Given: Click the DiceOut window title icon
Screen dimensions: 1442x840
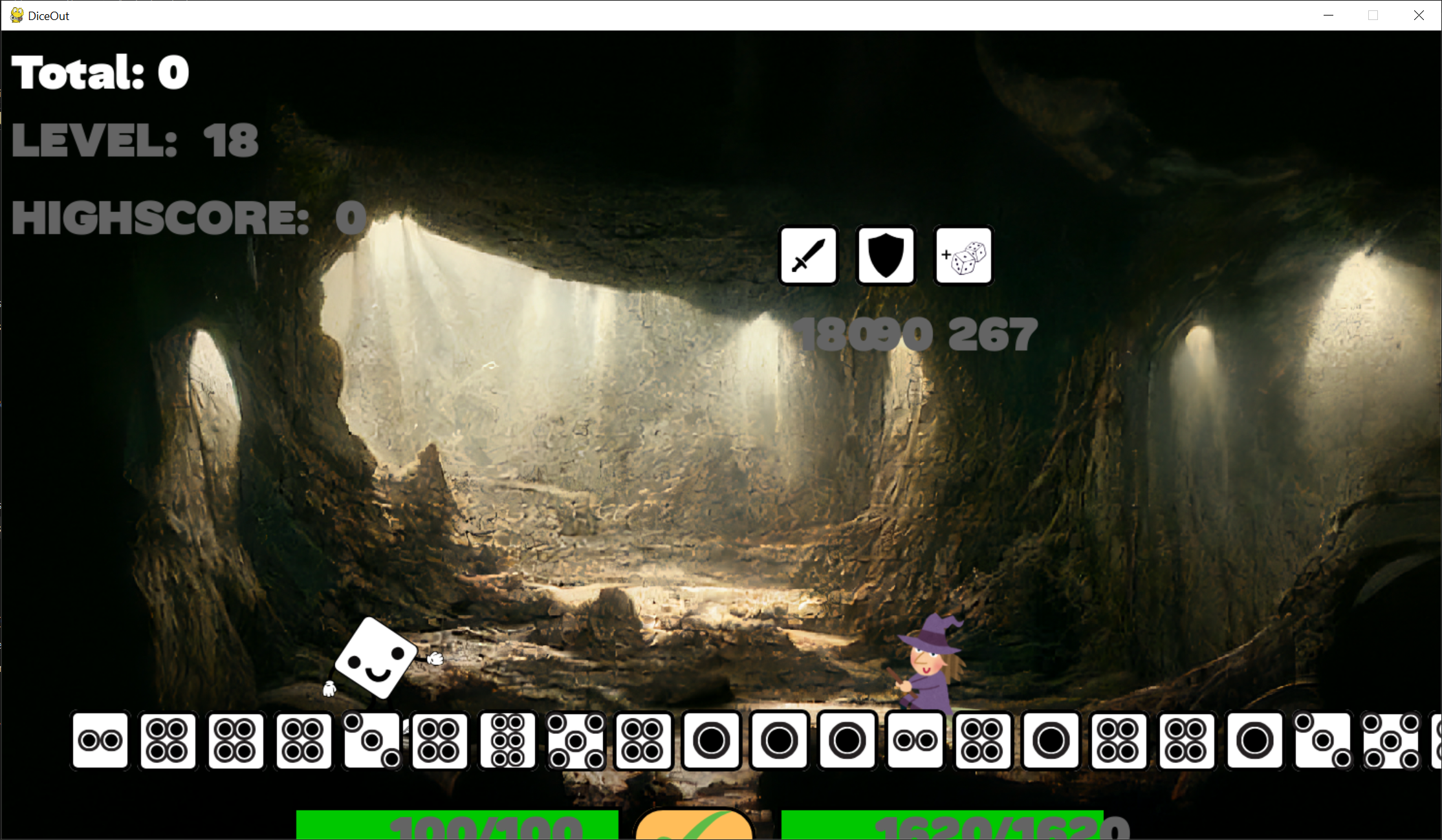Looking at the screenshot, I should click(17, 16).
